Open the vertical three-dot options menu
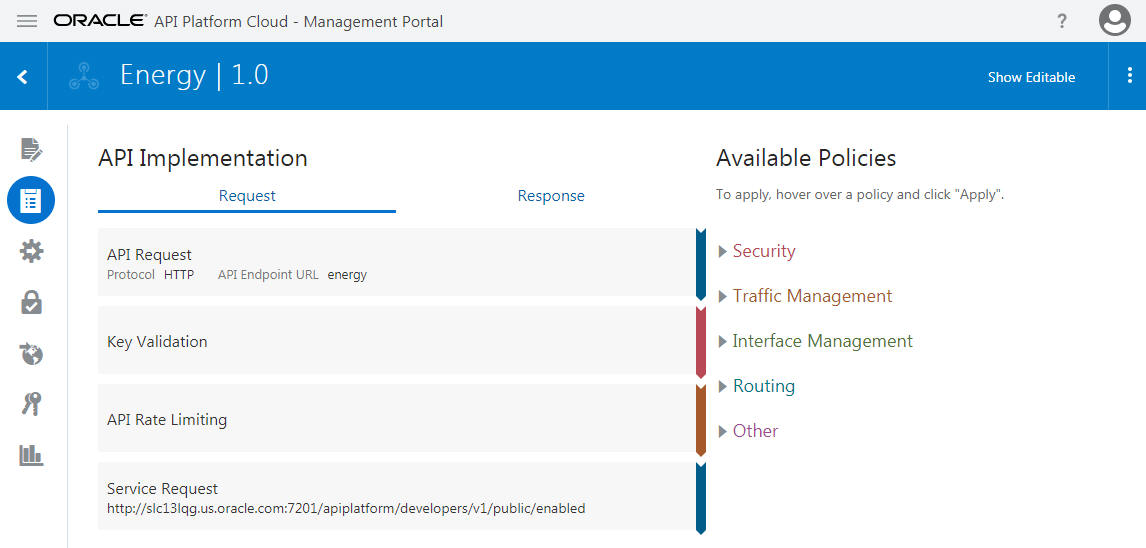 tap(1129, 75)
